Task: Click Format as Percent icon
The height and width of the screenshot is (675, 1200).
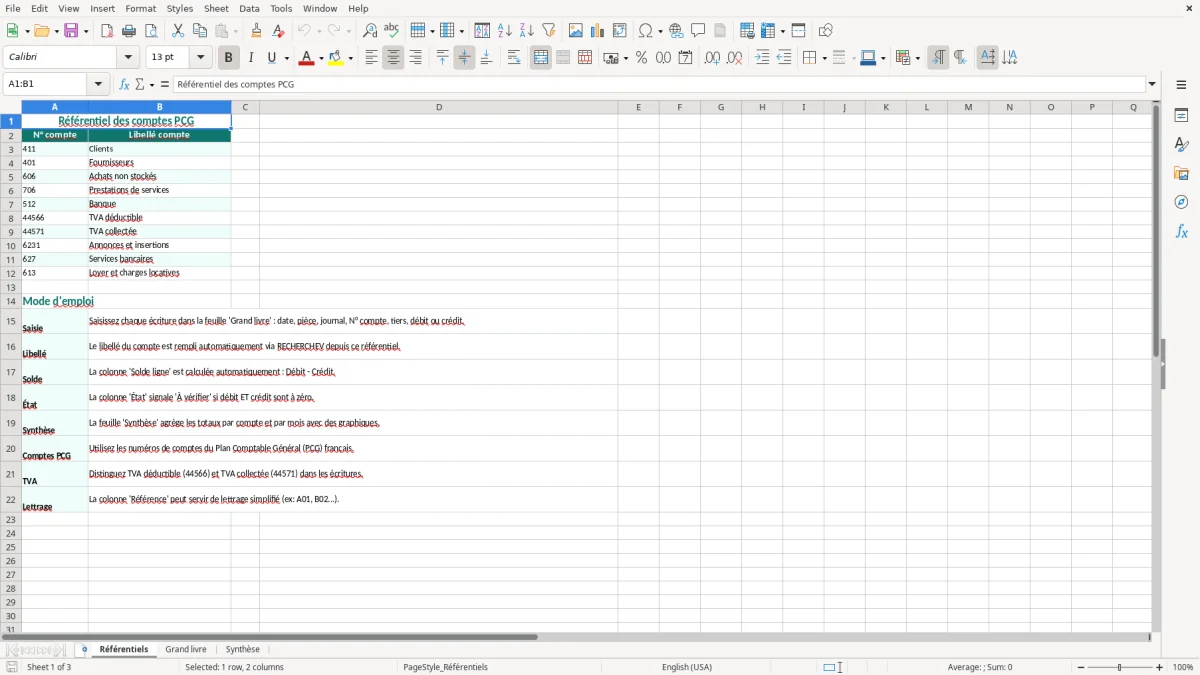Action: click(641, 58)
